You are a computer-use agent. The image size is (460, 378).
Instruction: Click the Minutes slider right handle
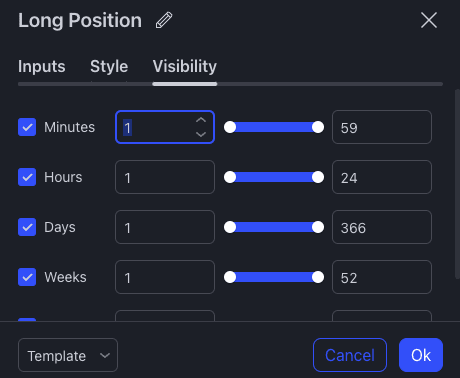[x=318, y=127]
